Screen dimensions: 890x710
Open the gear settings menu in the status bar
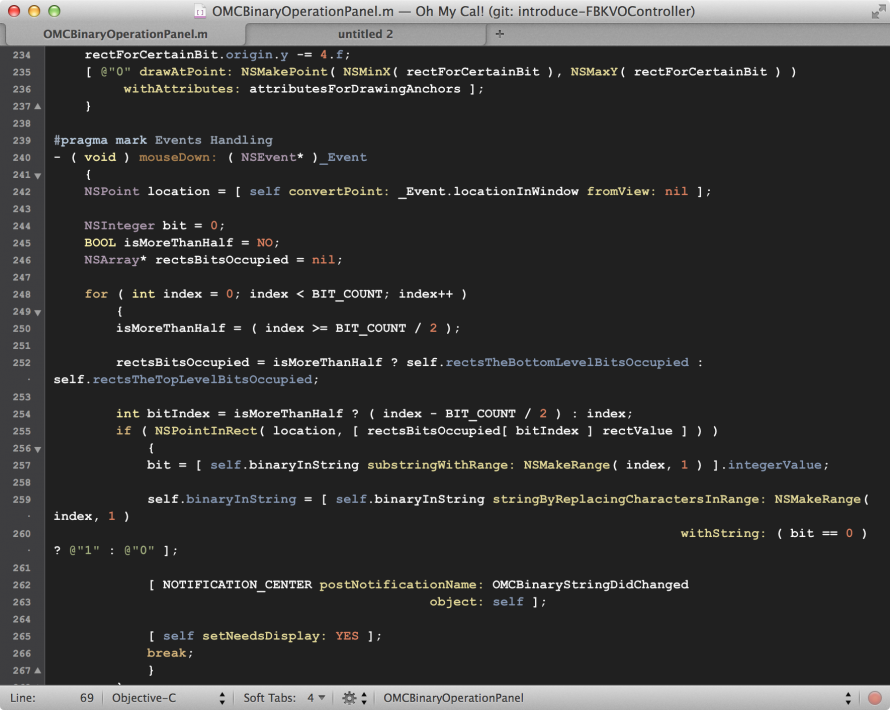point(348,697)
